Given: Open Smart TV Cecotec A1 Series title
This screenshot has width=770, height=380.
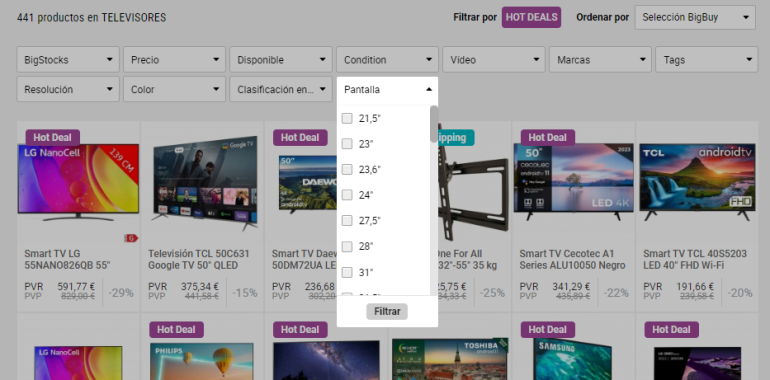Looking at the screenshot, I should [x=572, y=260].
